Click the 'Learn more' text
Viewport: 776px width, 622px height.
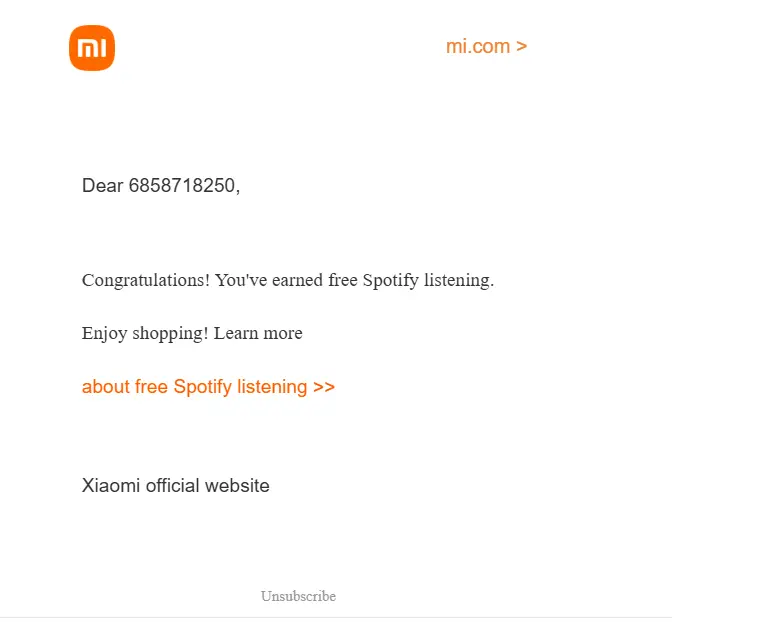point(258,333)
